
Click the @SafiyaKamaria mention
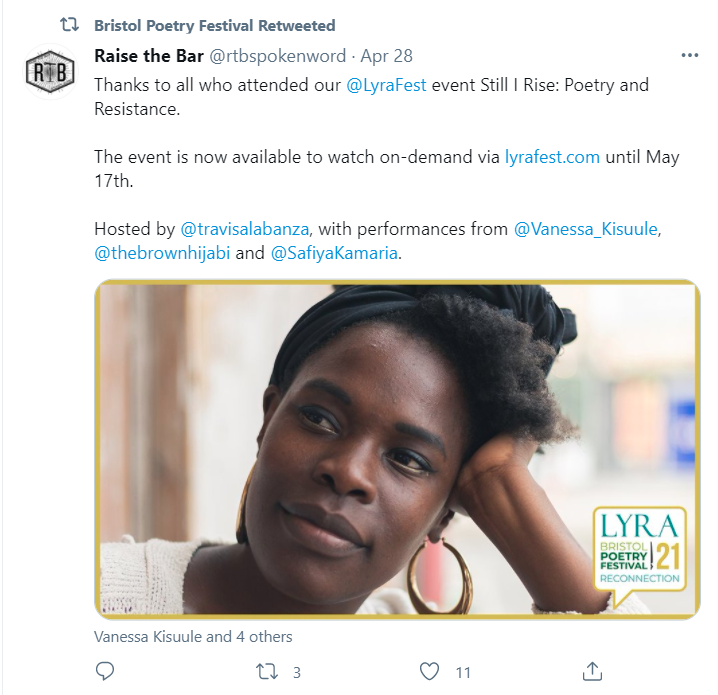coord(335,253)
